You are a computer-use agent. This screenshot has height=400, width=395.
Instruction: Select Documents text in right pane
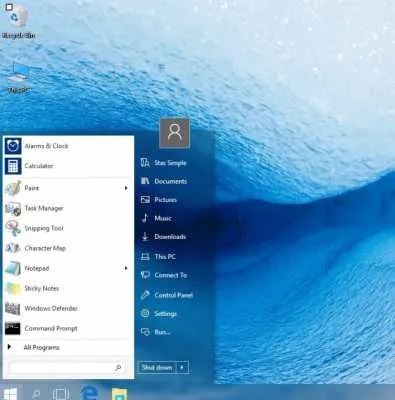(x=171, y=181)
